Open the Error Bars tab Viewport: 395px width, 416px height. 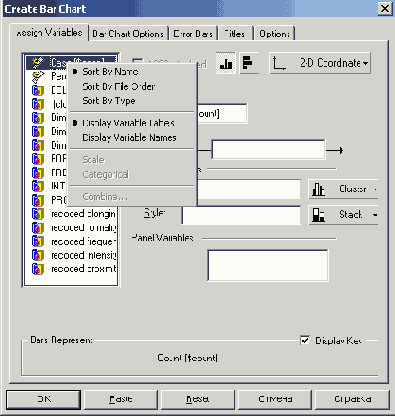pyautogui.click(x=193, y=34)
